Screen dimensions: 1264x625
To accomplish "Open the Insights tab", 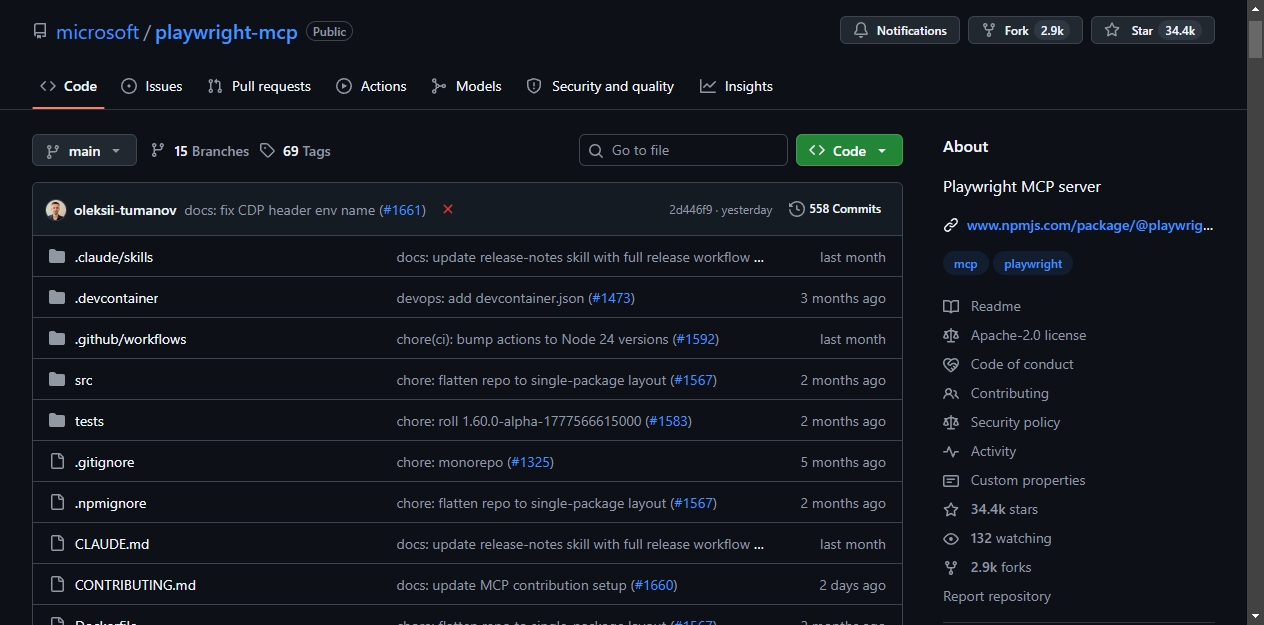I will click(x=736, y=86).
